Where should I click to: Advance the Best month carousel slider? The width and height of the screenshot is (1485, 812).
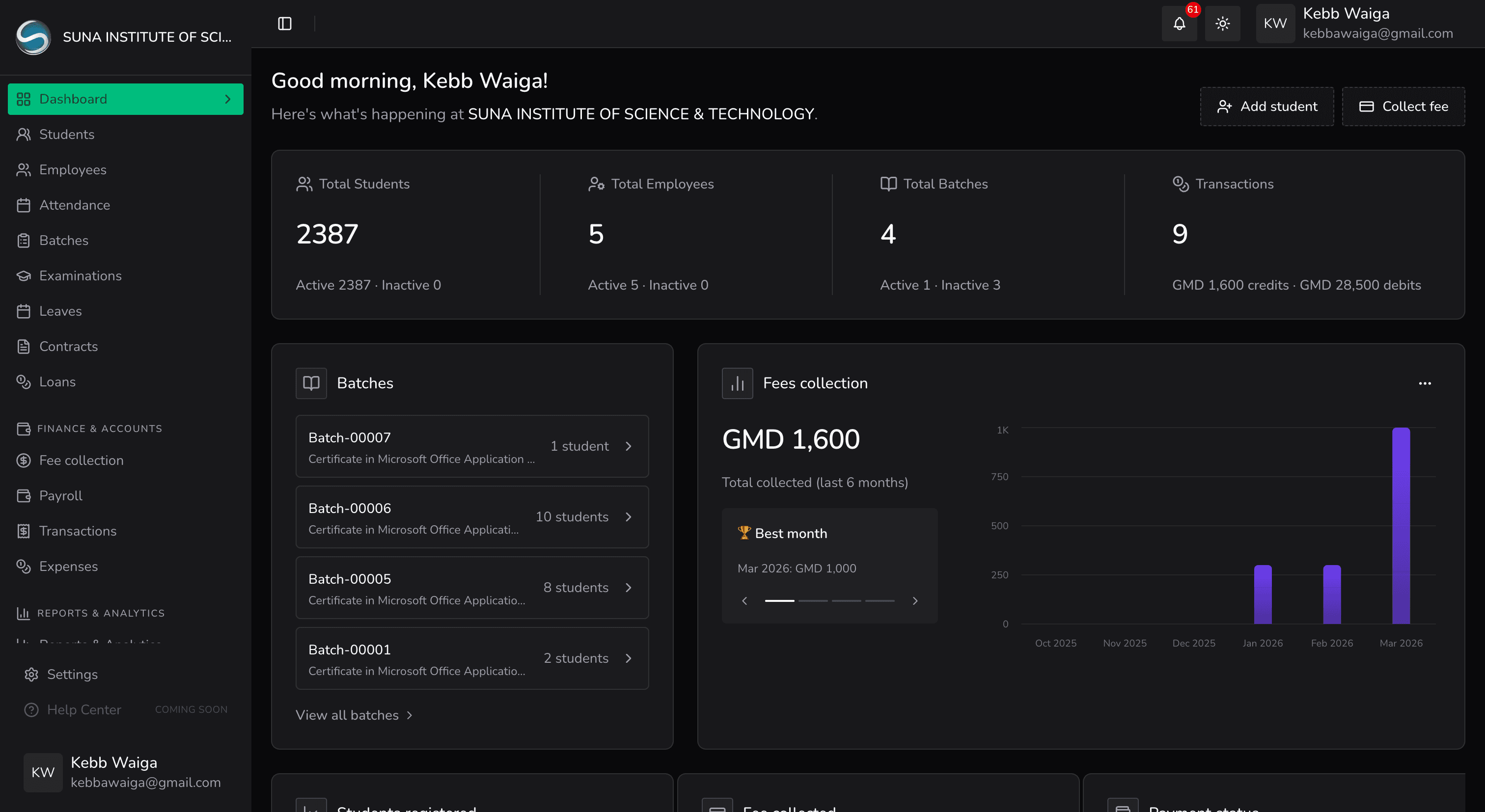(915, 600)
